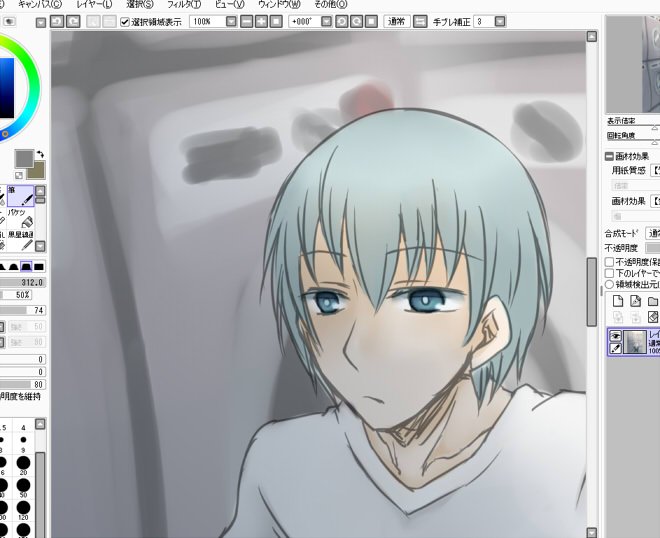
Task: Open the キャンバス(C) menu
Action: coord(40,5)
